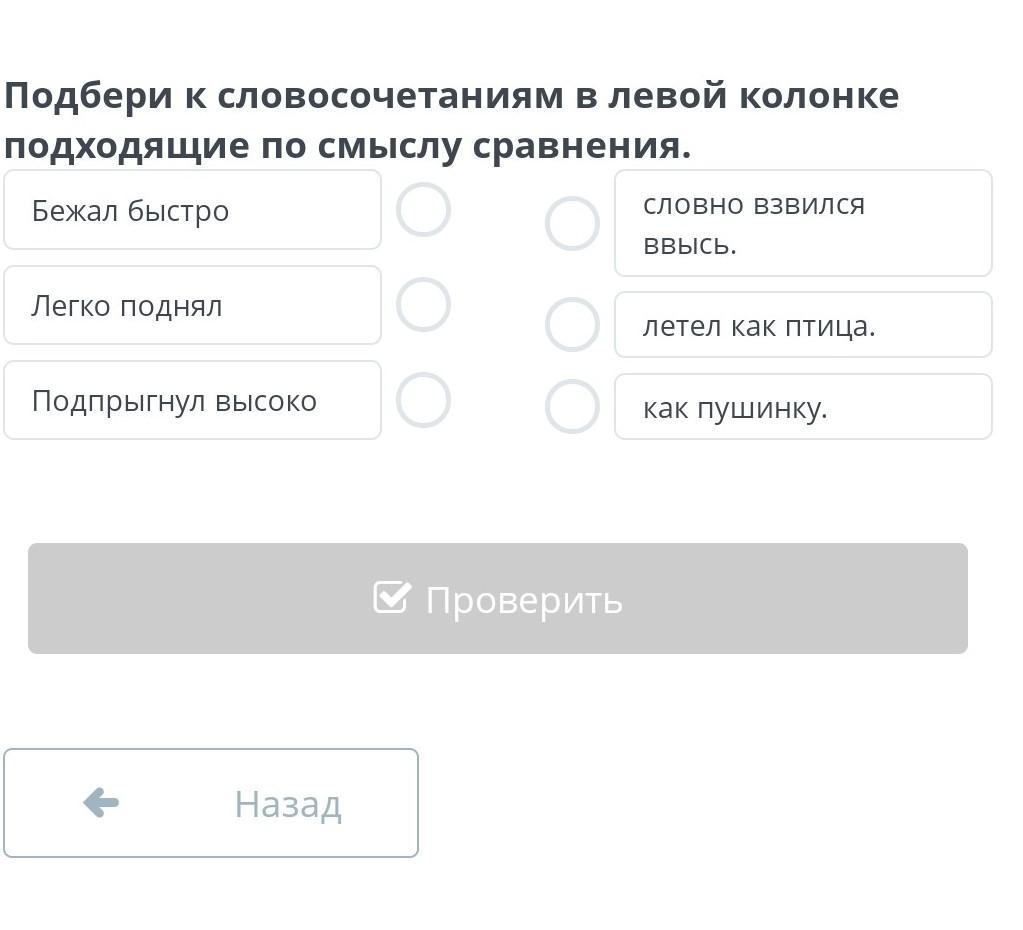Go back using the Назад label

(288, 804)
